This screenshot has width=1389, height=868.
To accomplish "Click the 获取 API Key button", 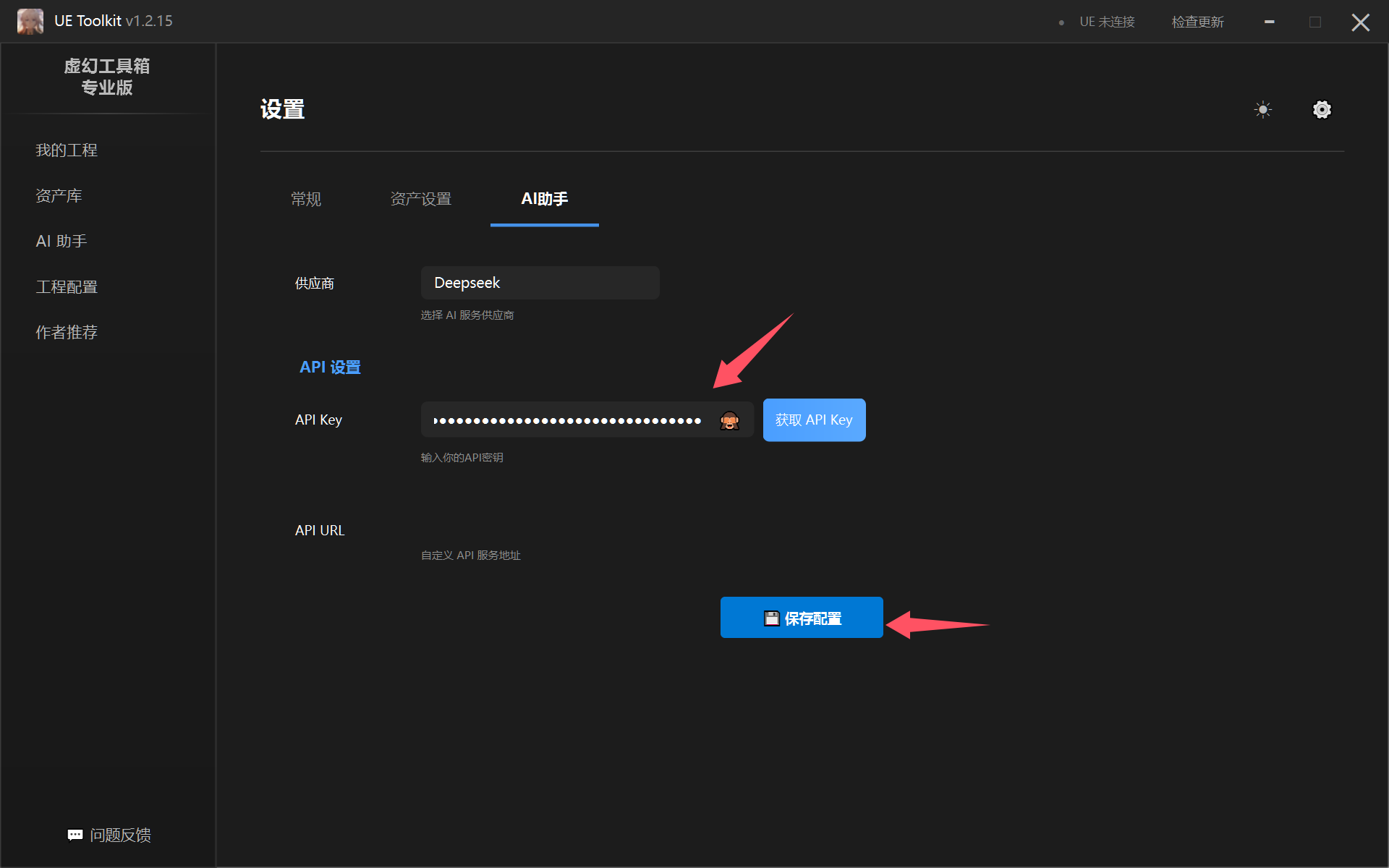I will click(x=814, y=420).
